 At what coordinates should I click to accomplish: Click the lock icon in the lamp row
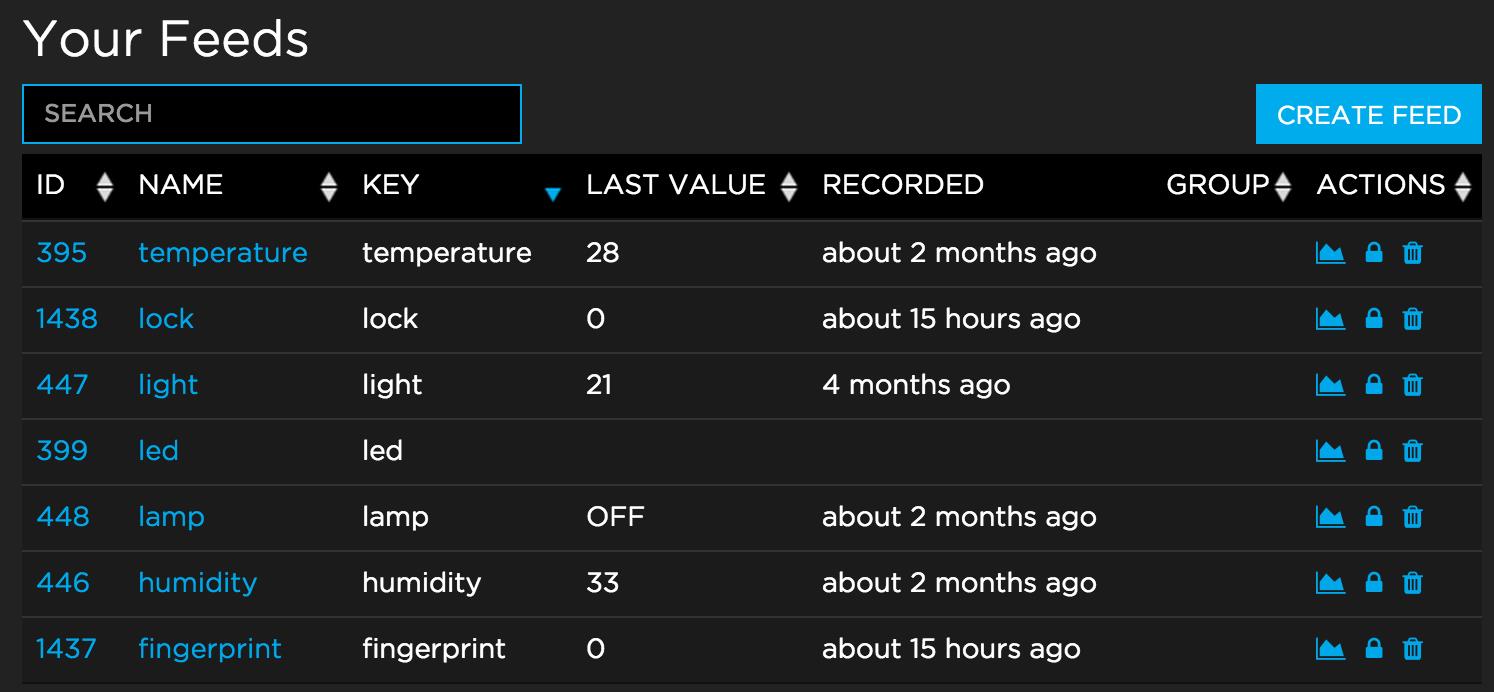1374,517
